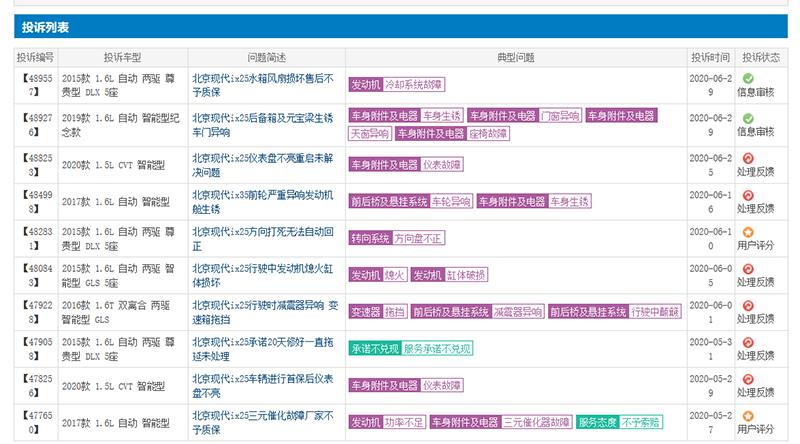The image size is (800, 444).
Task: Click the 熄火 tag
Action: click(x=394, y=275)
